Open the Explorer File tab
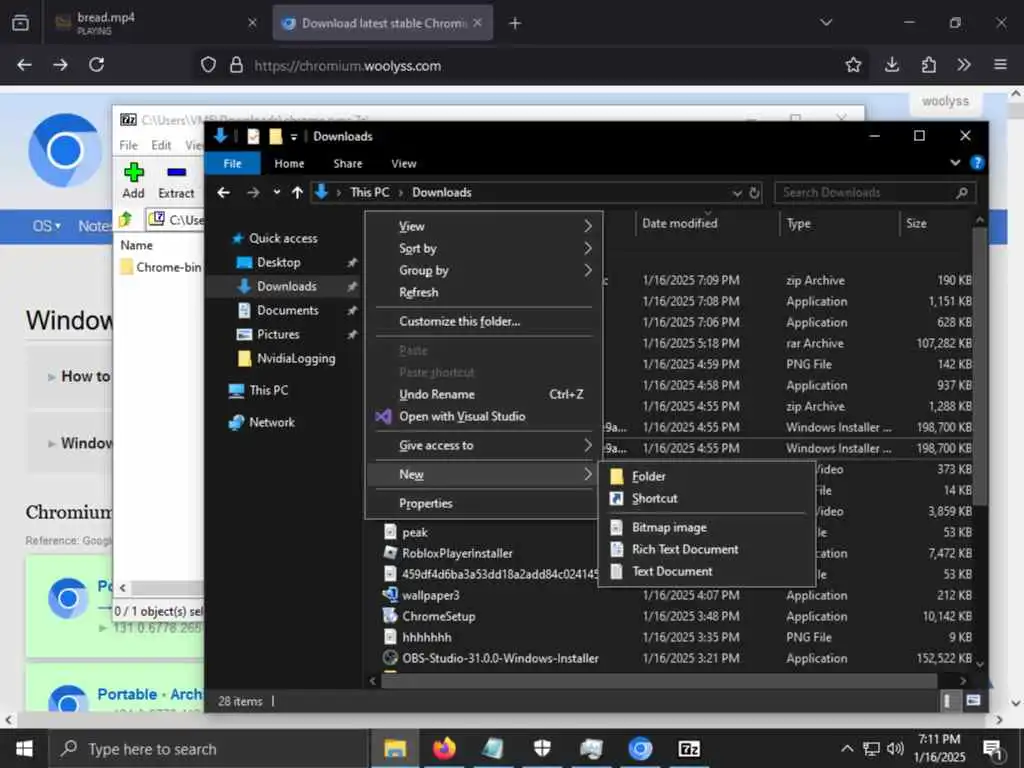The image size is (1024, 768). pos(232,163)
